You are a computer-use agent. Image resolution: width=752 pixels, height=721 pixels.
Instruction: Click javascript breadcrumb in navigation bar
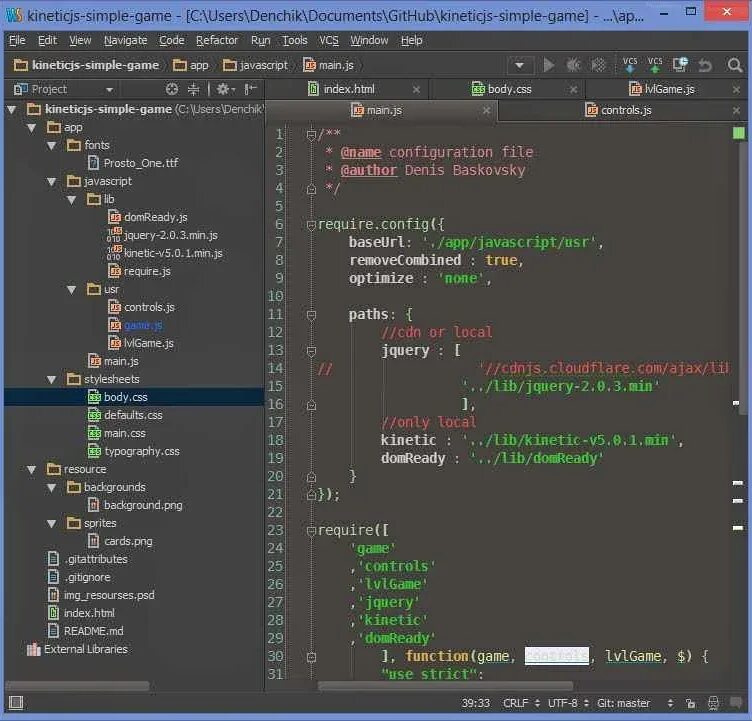point(256,65)
